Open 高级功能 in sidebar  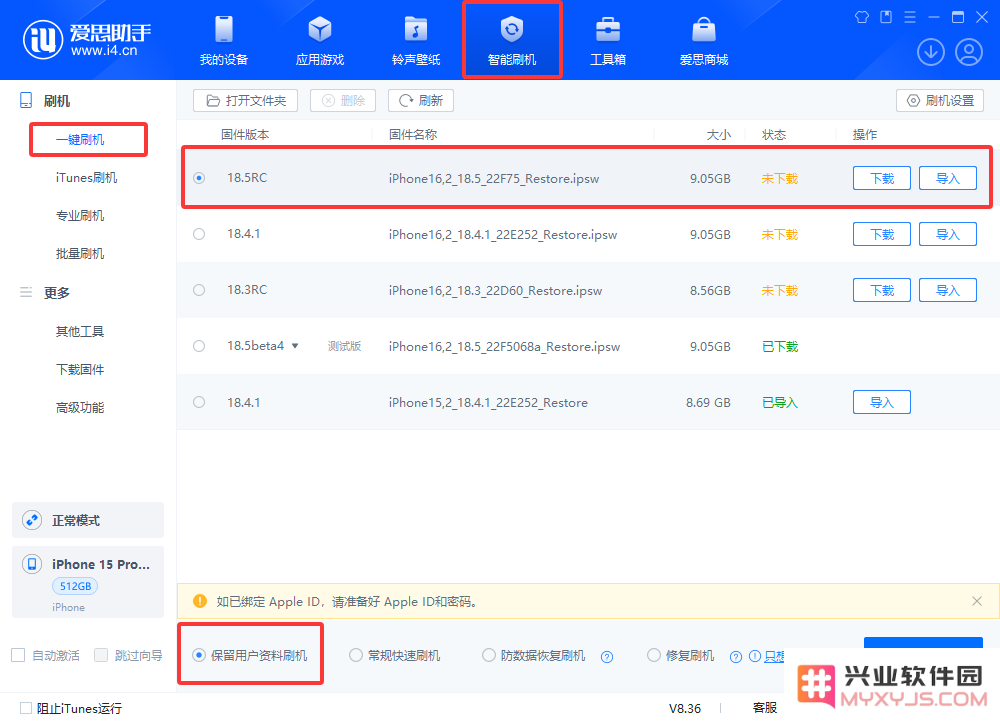click(80, 407)
